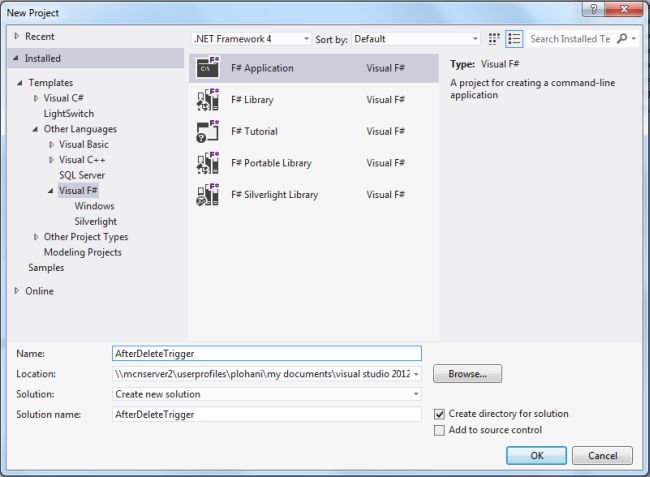The height and width of the screenshot is (477, 650).
Task: Collapse the Visual F# node arrow
Action: 51,191
